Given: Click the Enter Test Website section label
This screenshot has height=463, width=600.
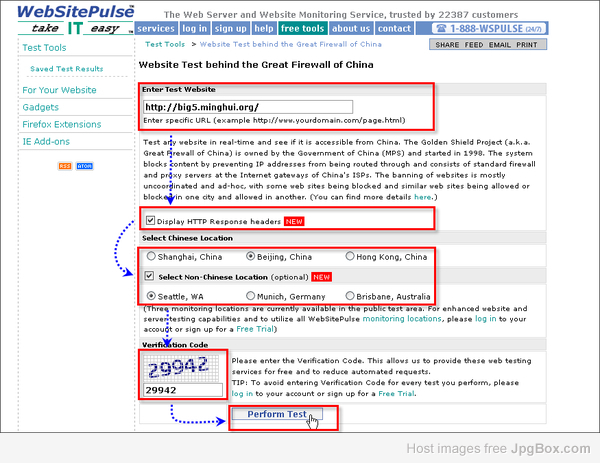Looking at the screenshot, I should click(x=179, y=90).
